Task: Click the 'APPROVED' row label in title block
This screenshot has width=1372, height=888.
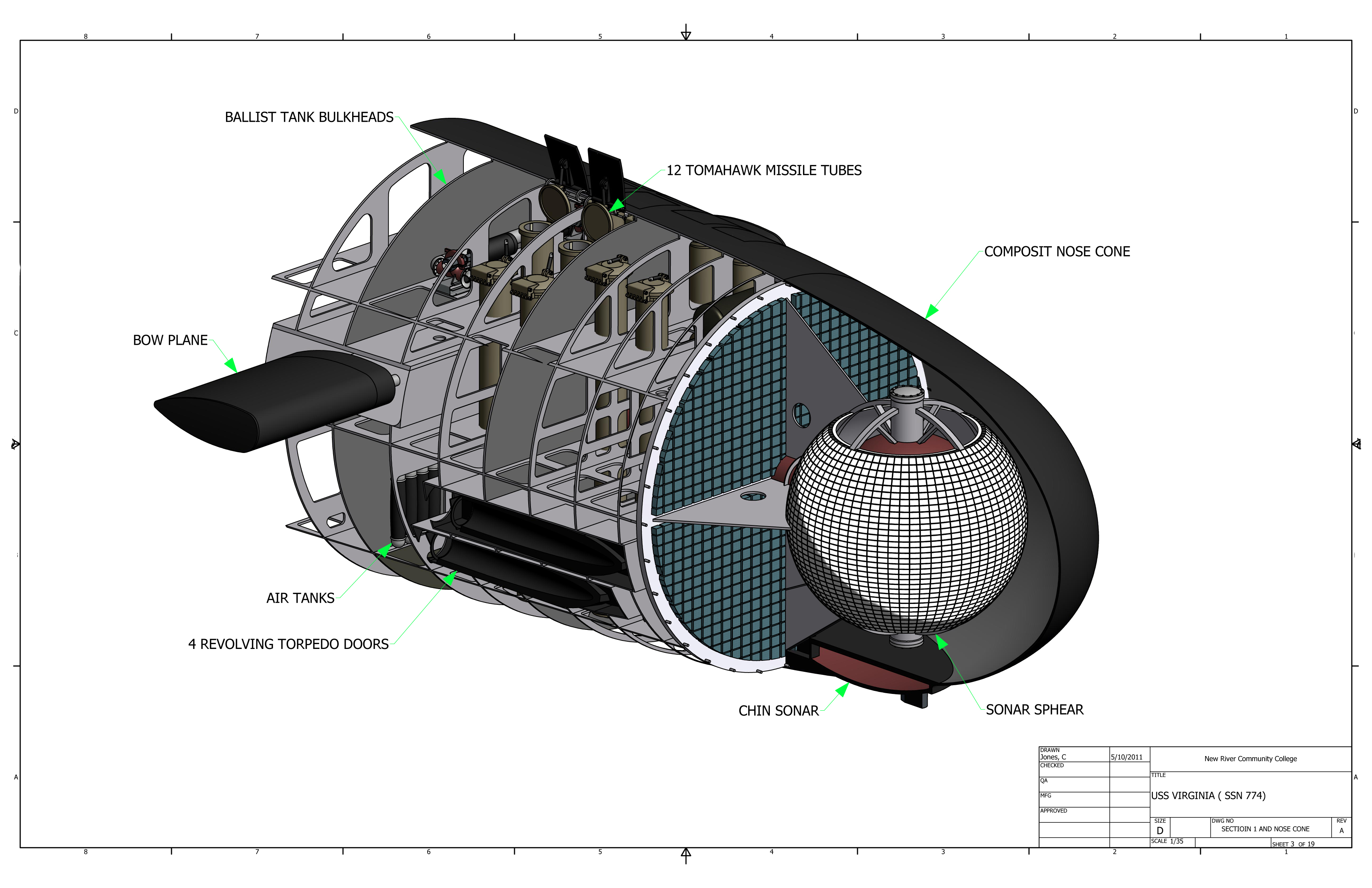Action: click(x=1053, y=811)
